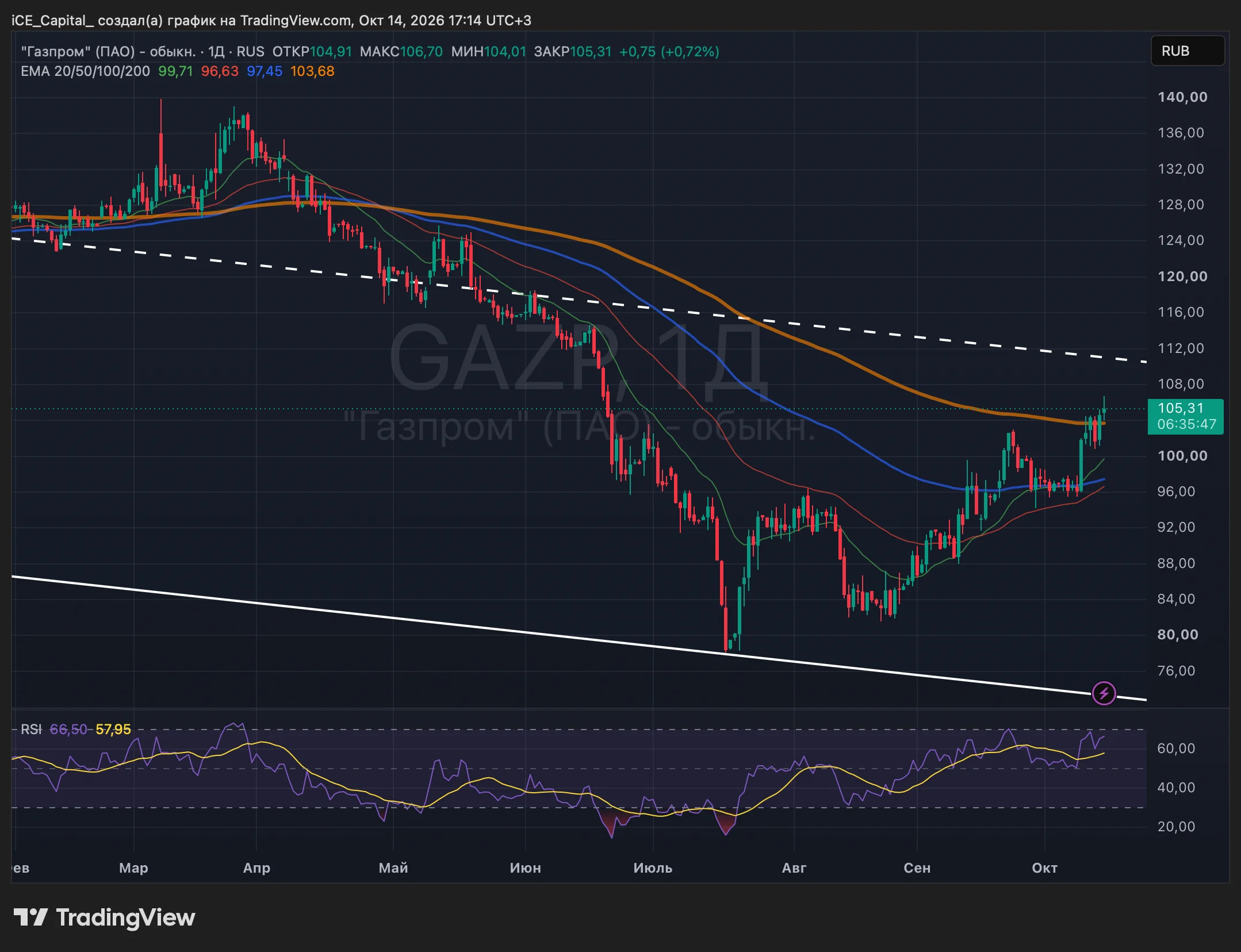
Task: Click the RSI 60,00 scale label
Action: pyautogui.click(x=1177, y=748)
